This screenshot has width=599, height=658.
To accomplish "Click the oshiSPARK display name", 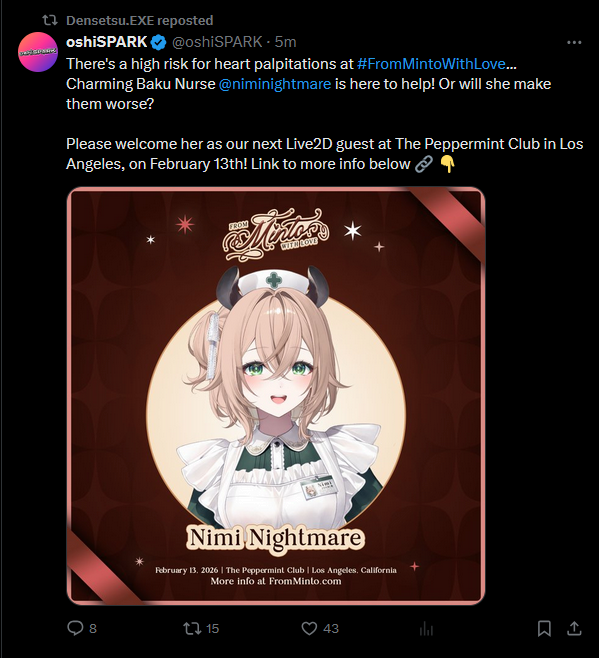I will coord(107,42).
